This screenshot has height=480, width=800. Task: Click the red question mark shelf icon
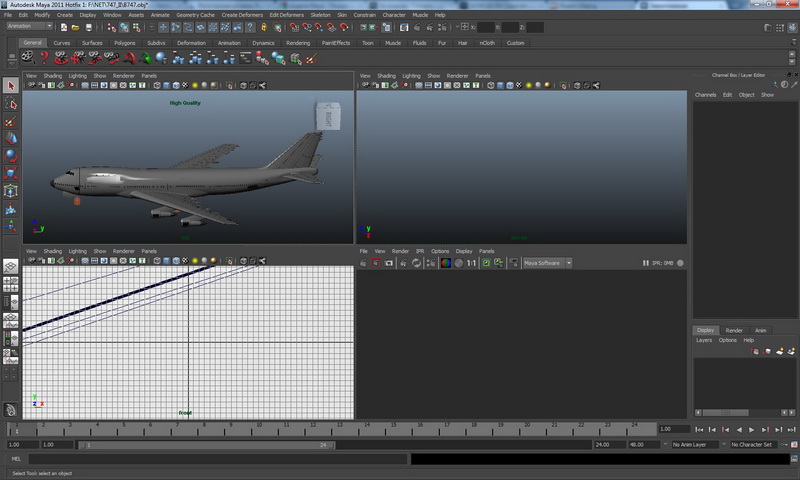(44, 58)
